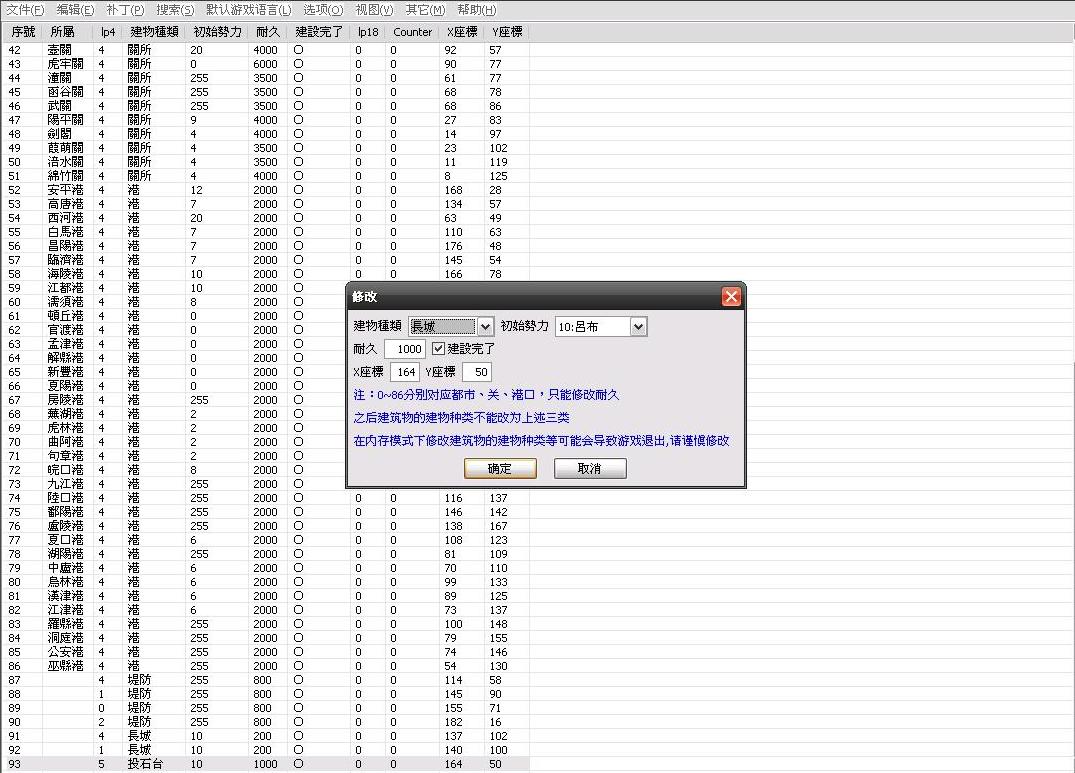The image size is (1075, 773).
Task: Open the 帮助(H) menu
Action: (x=476, y=10)
